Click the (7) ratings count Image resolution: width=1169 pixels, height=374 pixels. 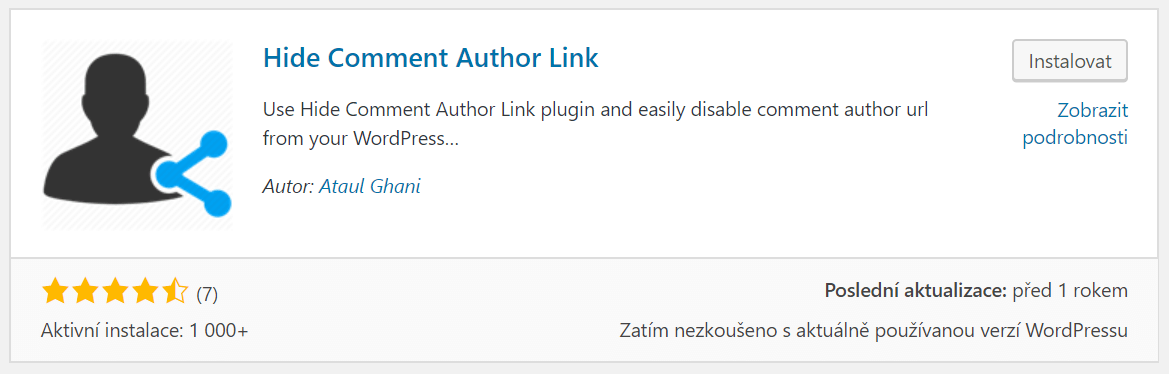point(207,294)
